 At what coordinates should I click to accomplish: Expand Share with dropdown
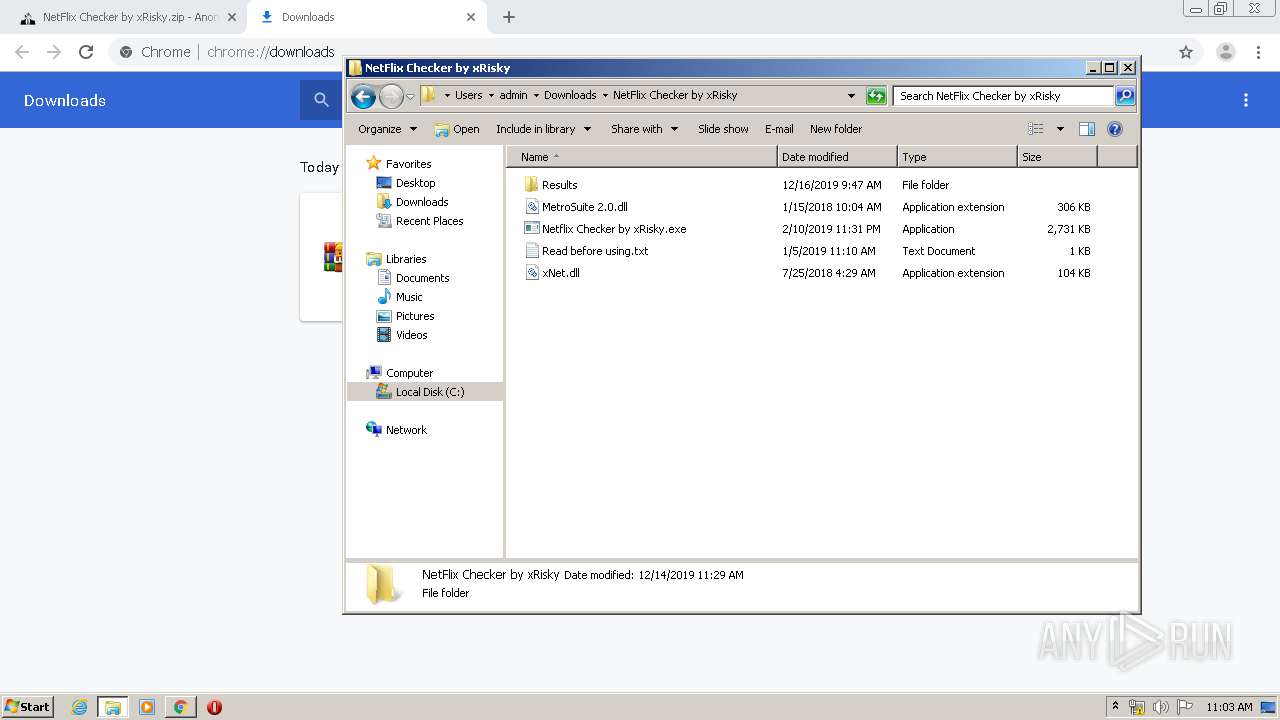[x=644, y=129]
